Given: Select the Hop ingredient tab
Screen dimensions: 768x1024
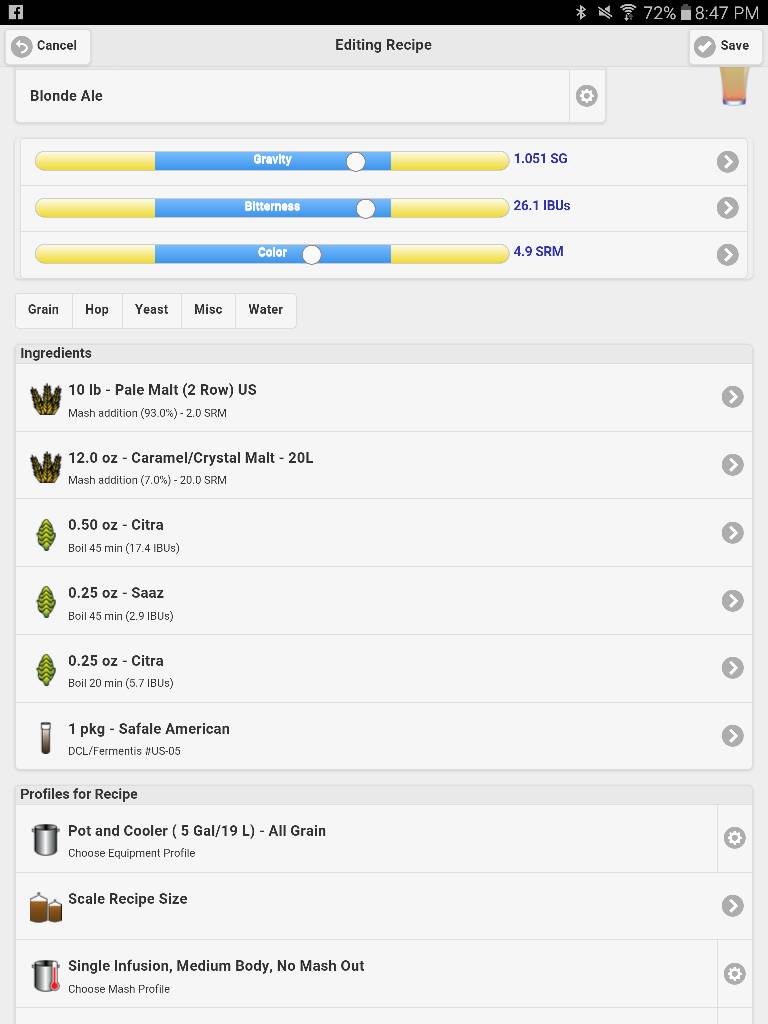Looking at the screenshot, I should [x=97, y=310].
